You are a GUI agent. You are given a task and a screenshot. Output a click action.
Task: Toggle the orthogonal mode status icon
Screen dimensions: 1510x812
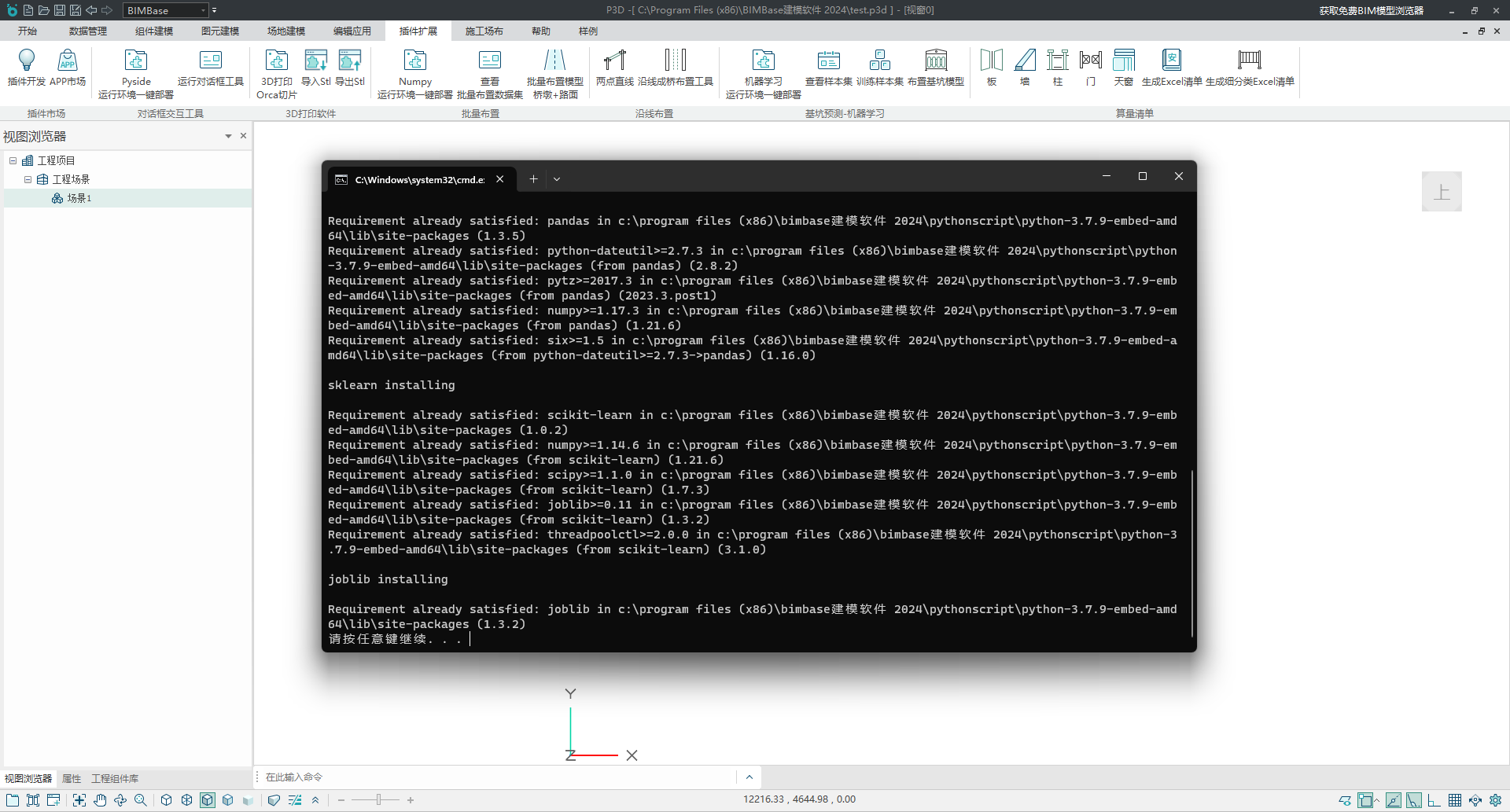pos(1434,800)
